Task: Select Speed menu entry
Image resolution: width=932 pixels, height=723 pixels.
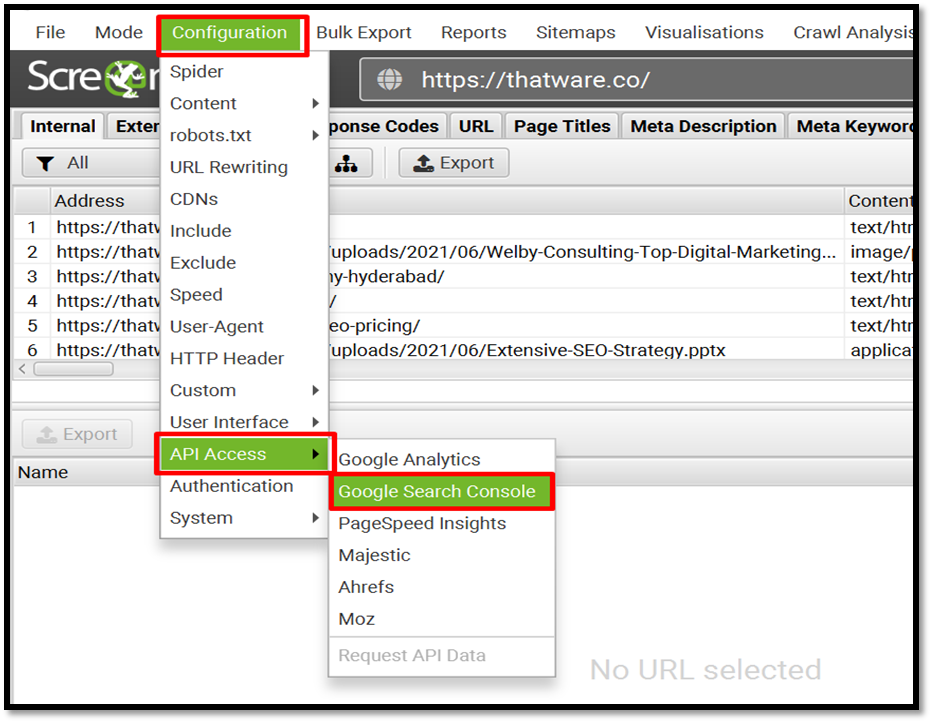Action: point(244,295)
